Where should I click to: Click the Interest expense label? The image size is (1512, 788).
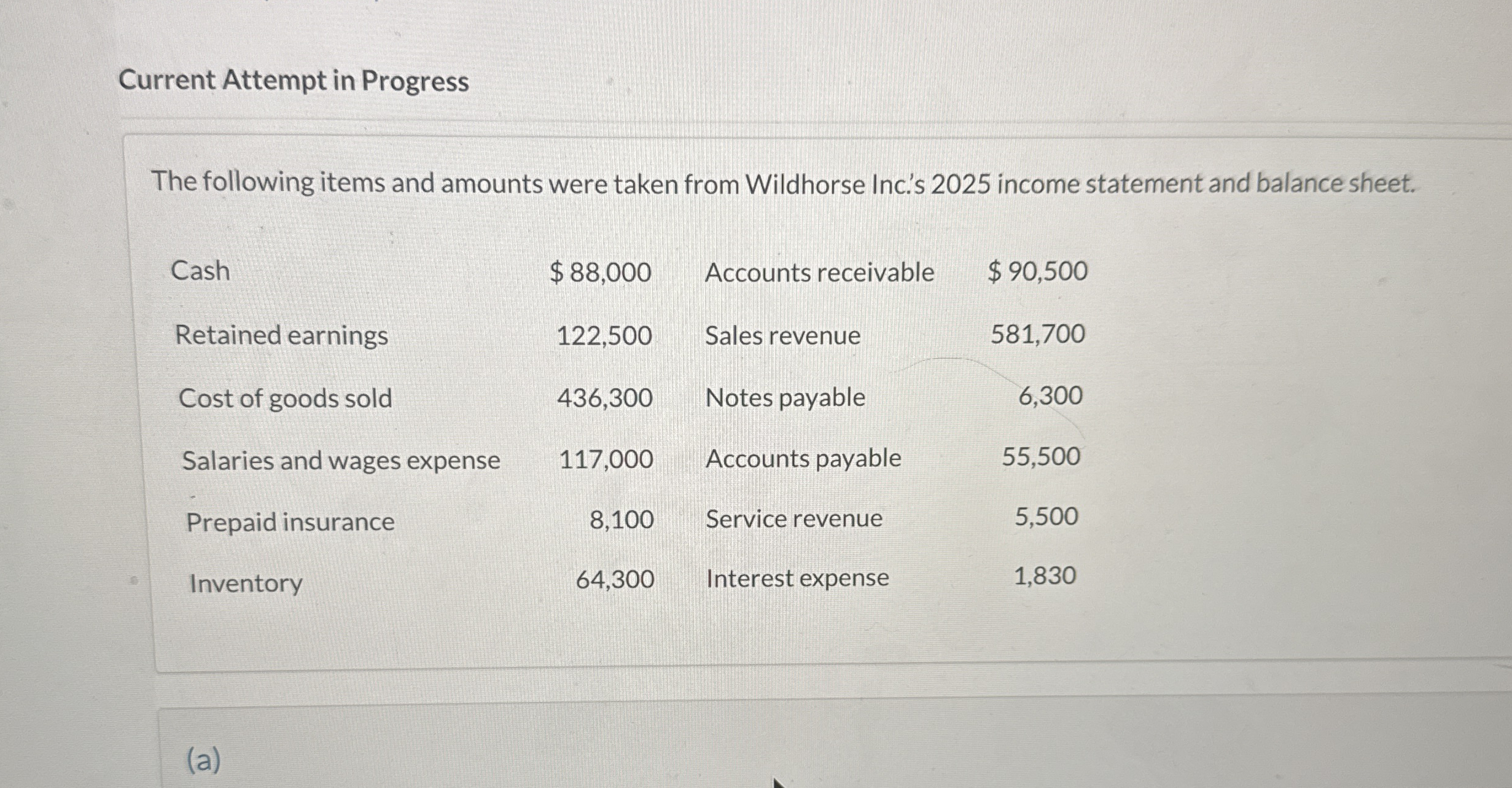[797, 579]
